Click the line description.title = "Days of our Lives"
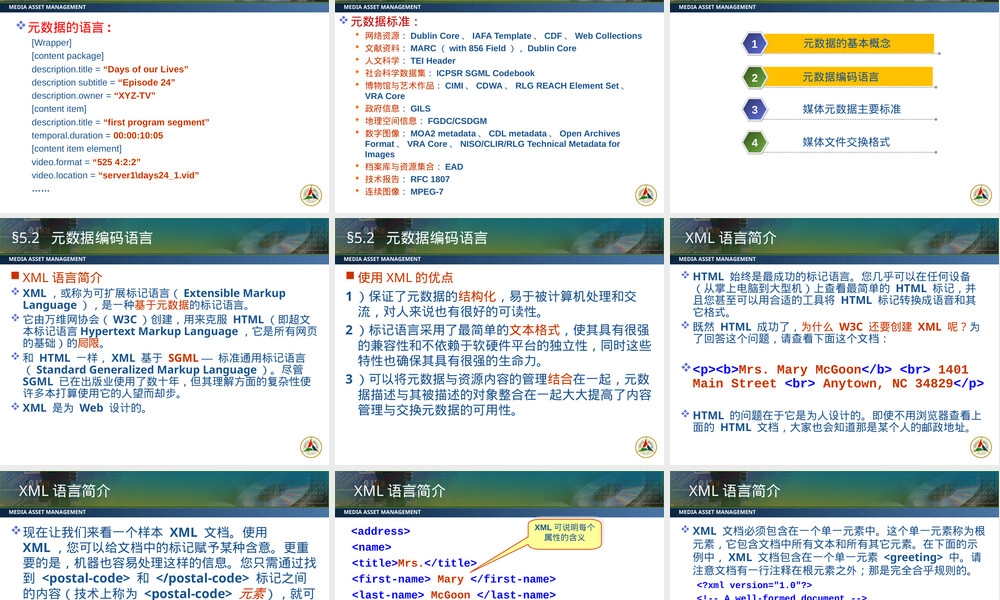 coord(110,69)
